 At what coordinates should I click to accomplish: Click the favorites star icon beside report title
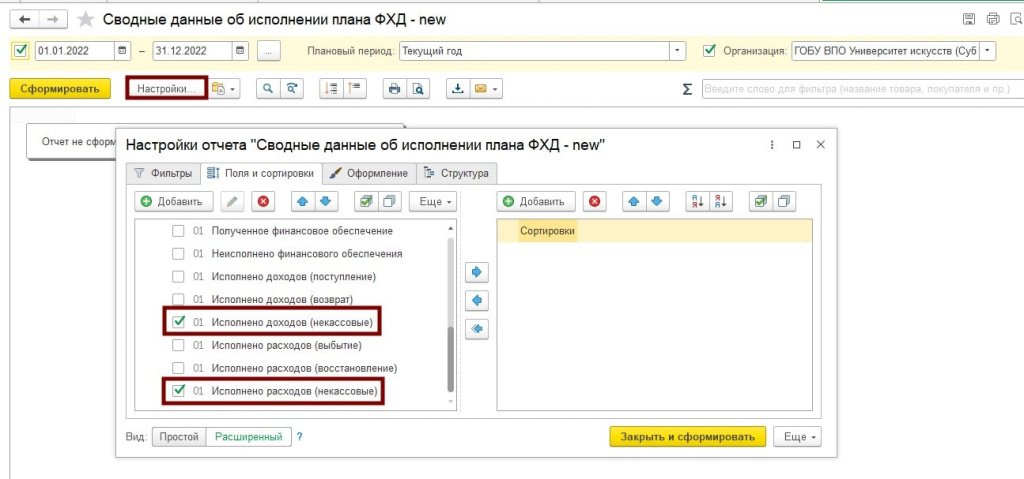click(x=86, y=19)
